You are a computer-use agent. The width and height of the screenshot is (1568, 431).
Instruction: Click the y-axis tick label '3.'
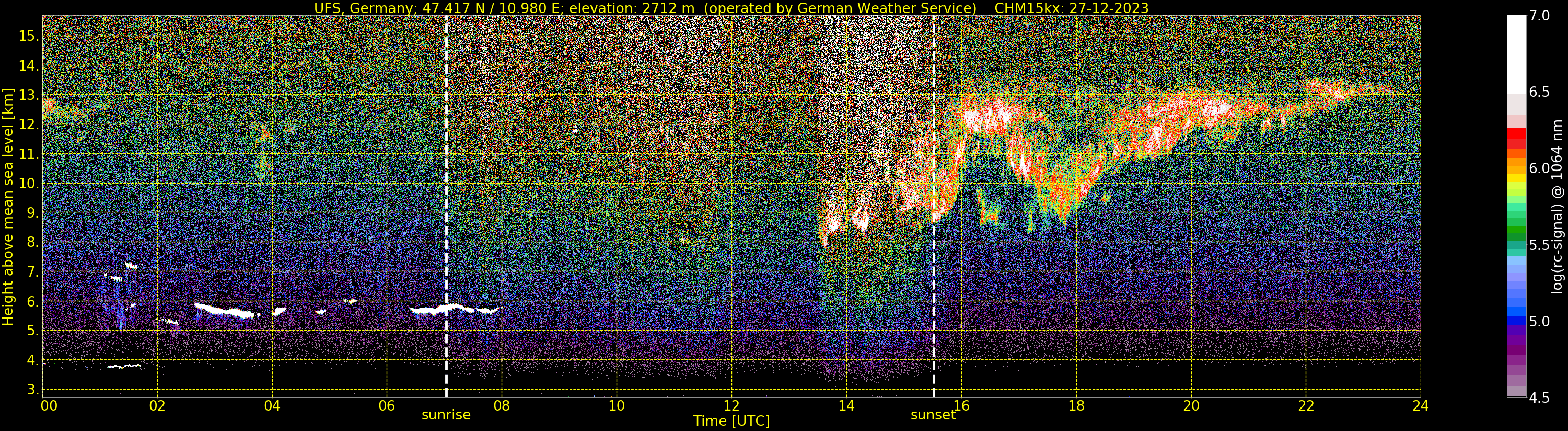coord(32,390)
